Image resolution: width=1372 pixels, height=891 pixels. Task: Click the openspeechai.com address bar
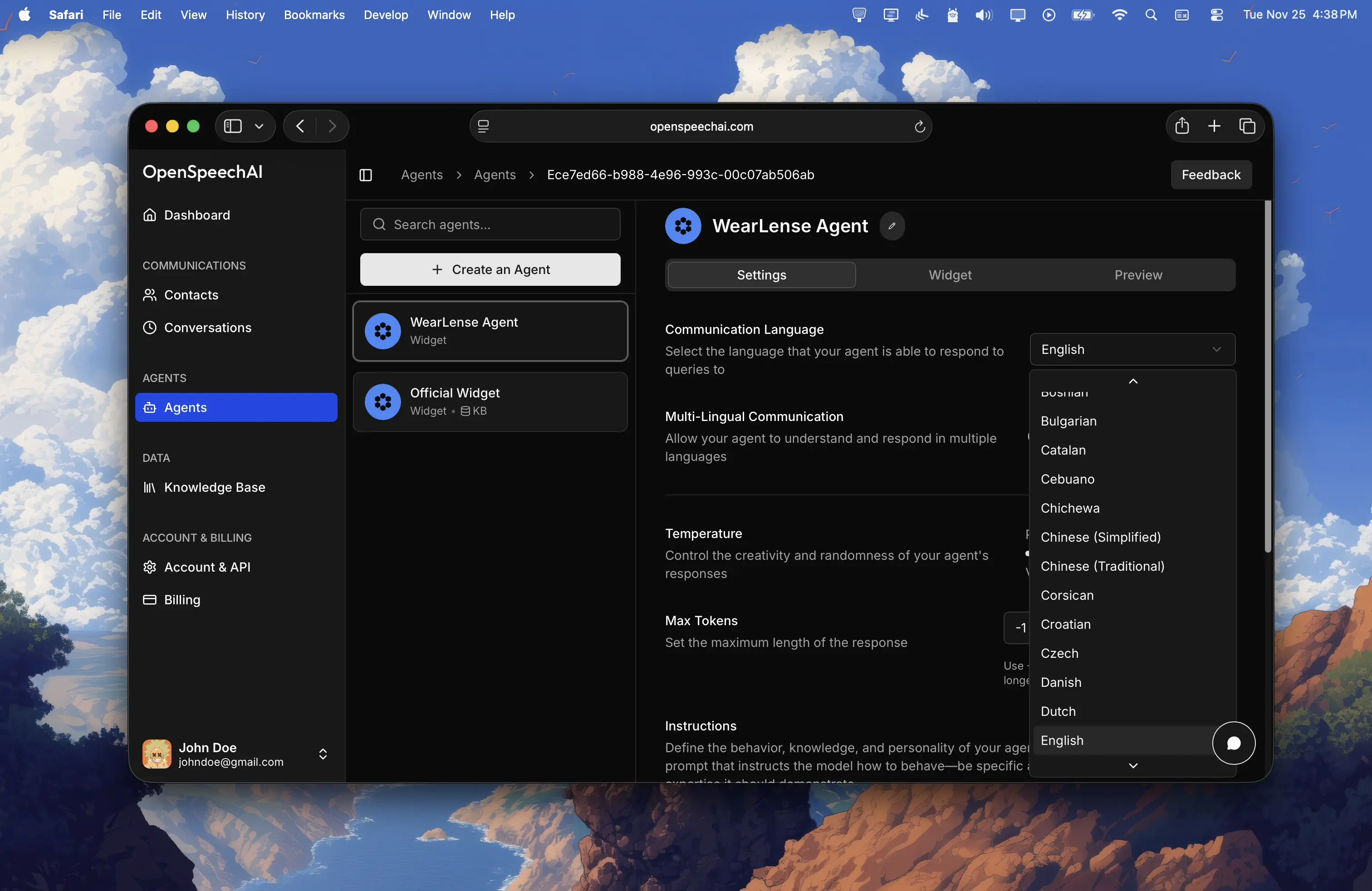701,126
